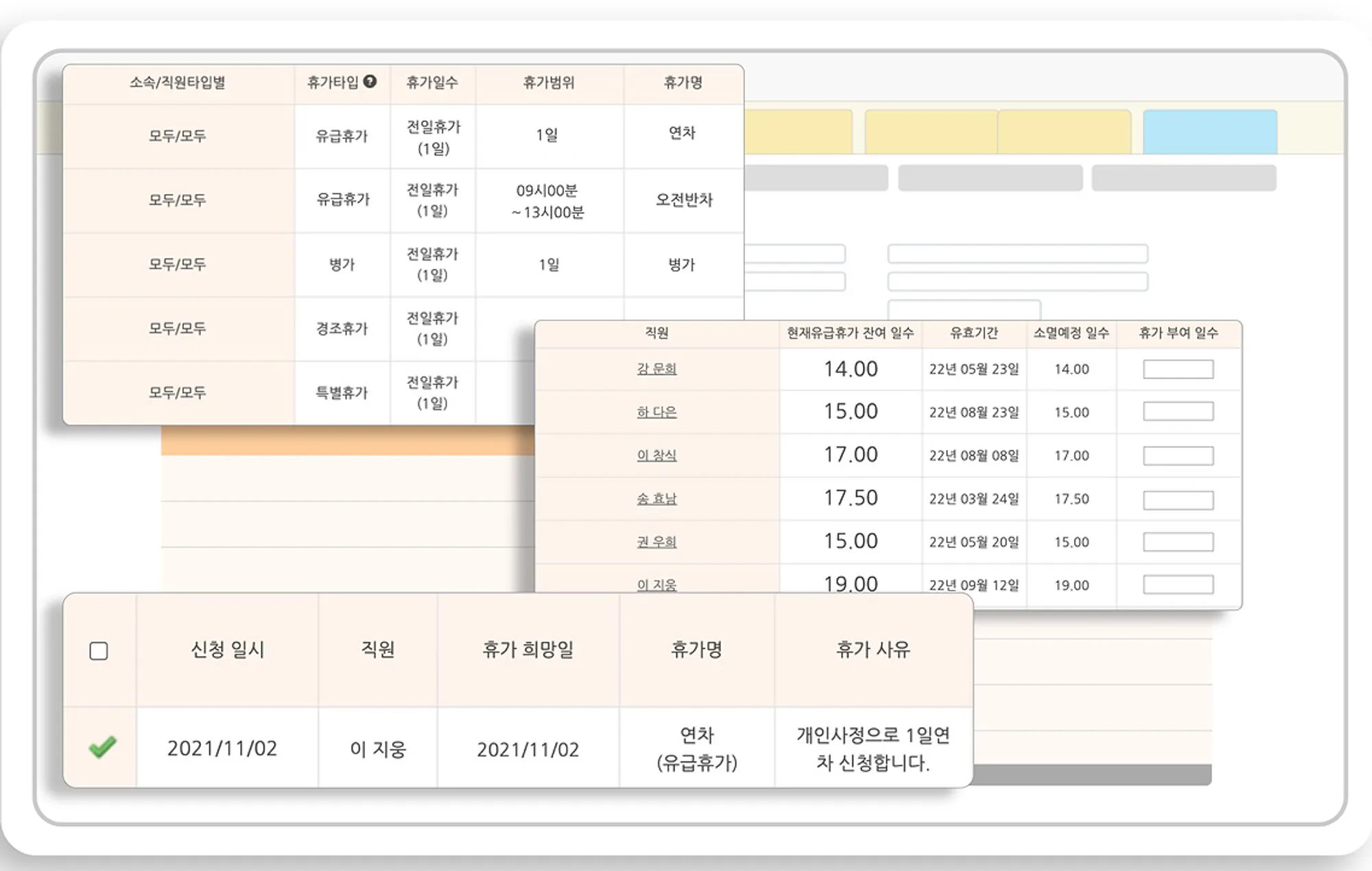Select validity date 22년 09월 12일
The image size is (1372, 871).
pyautogui.click(x=974, y=585)
